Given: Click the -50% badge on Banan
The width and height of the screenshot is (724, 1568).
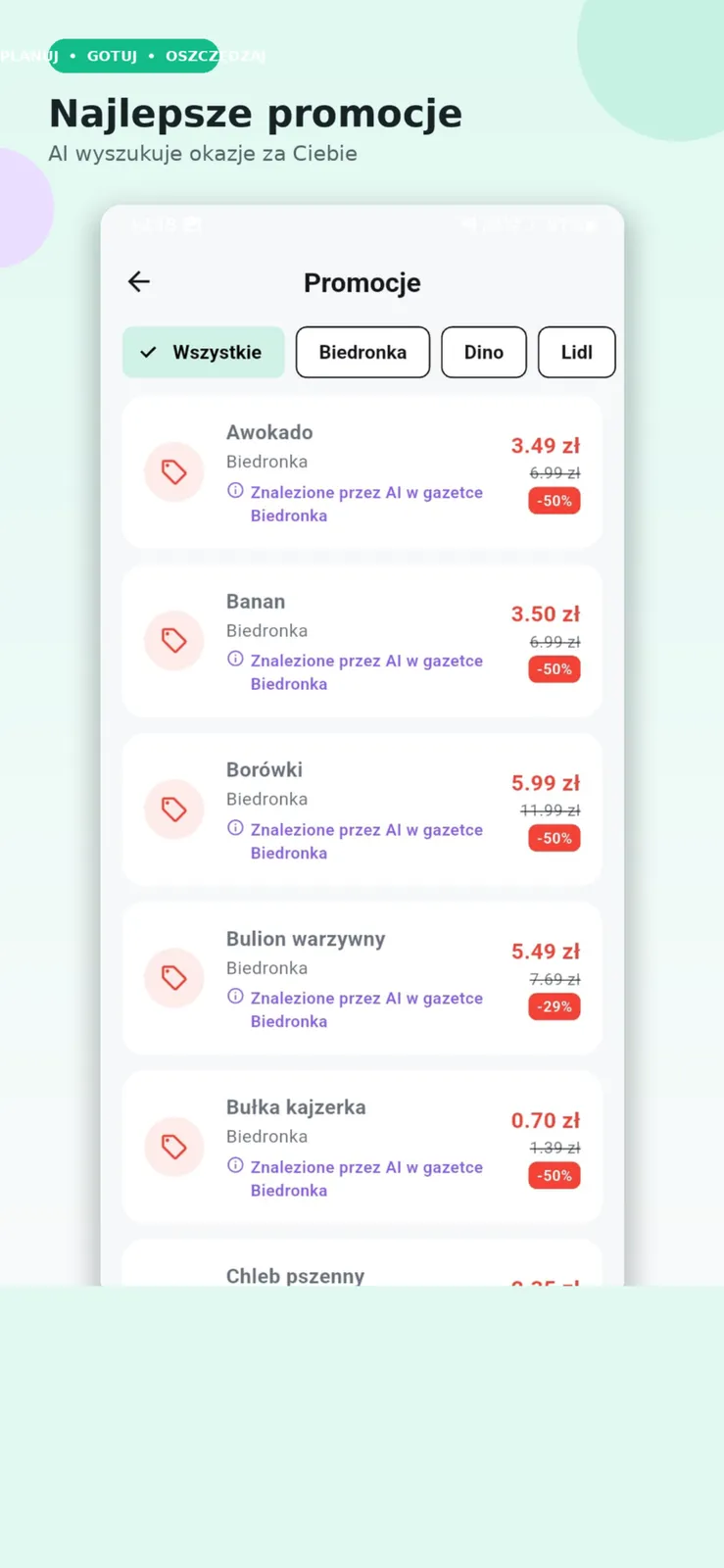Looking at the screenshot, I should pos(555,669).
